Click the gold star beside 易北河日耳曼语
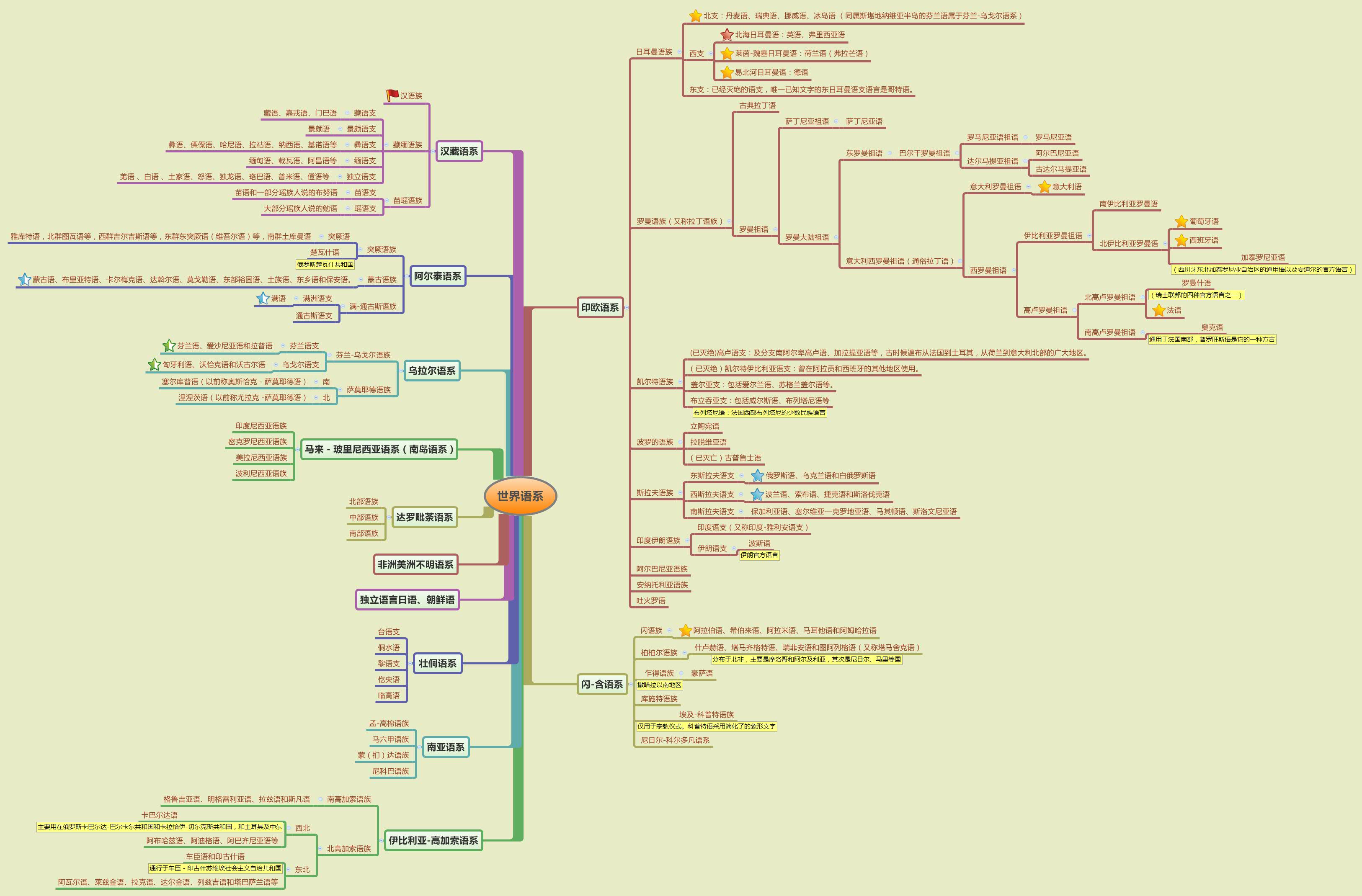 pyautogui.click(x=727, y=73)
